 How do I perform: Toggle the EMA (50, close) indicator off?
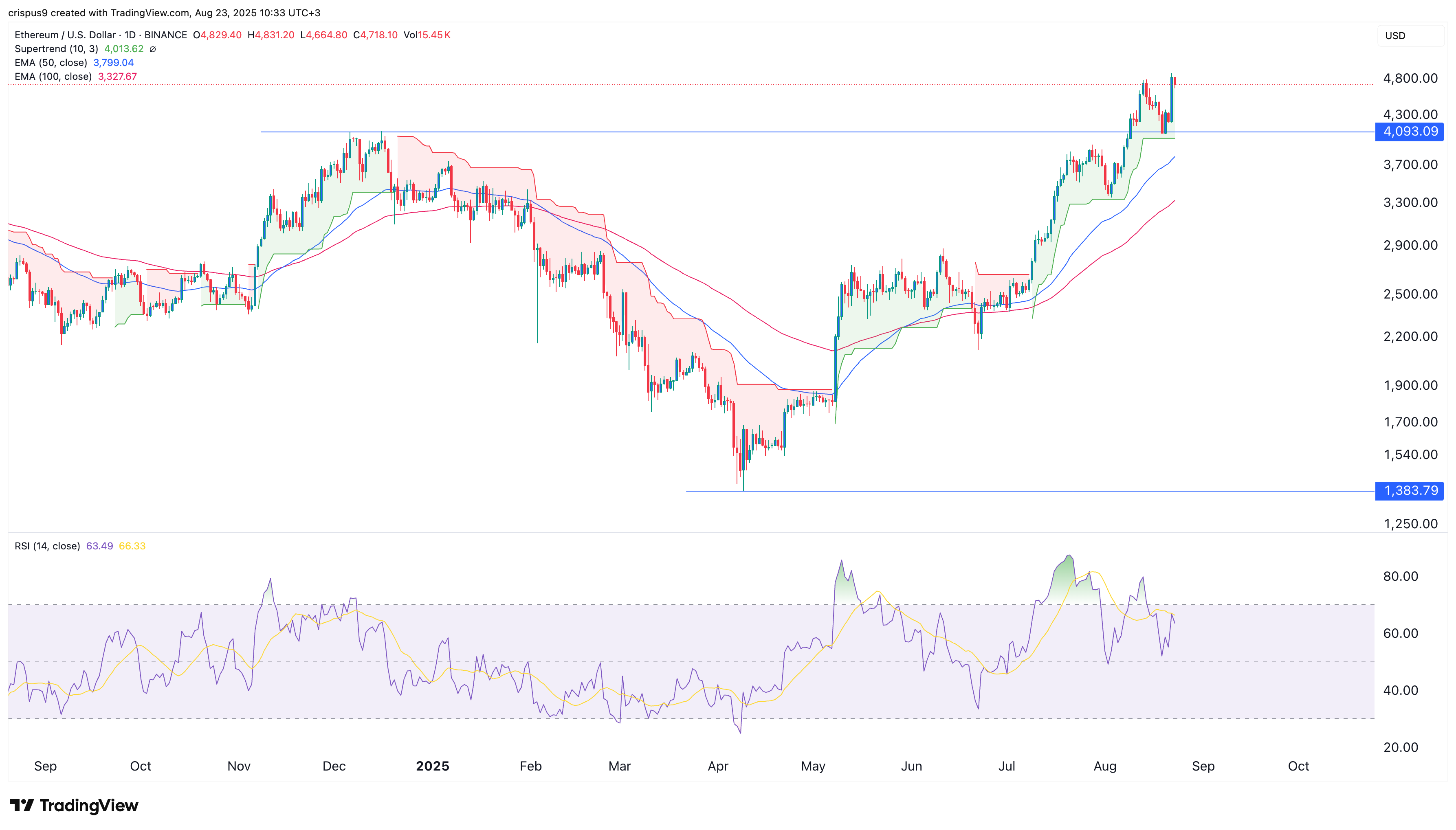point(53,63)
